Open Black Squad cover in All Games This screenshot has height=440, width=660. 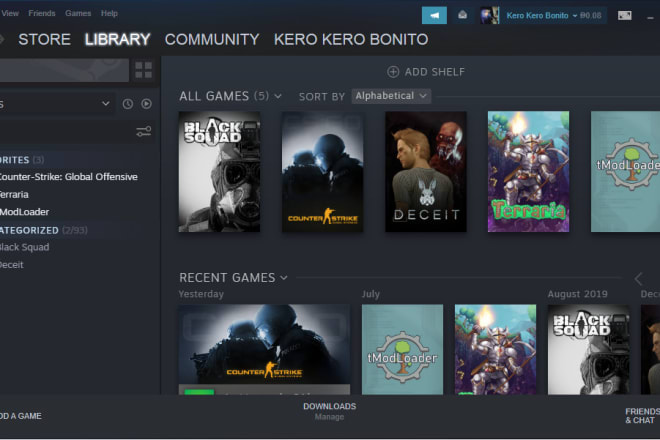(x=219, y=172)
